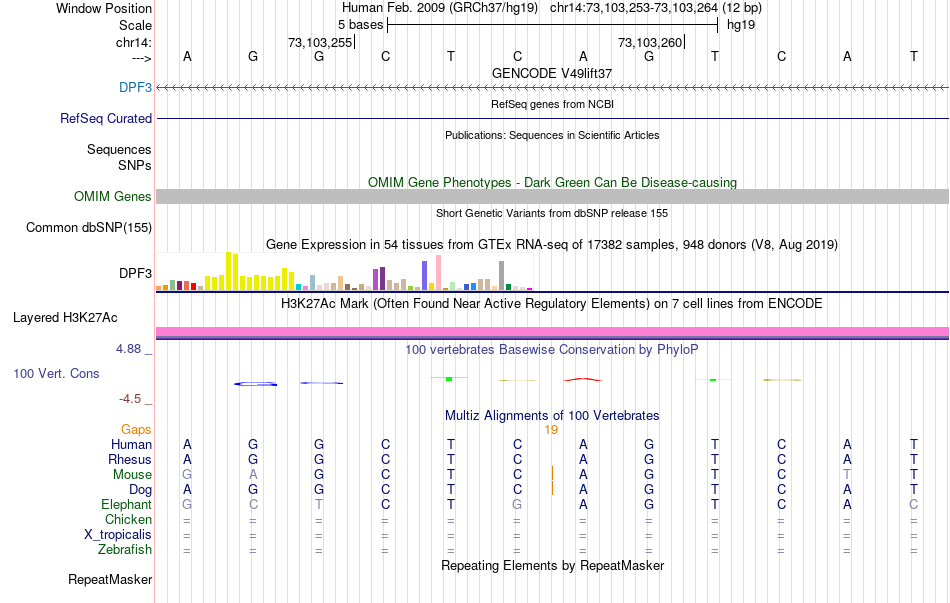Screen dimensions: 950x603
Task: Select the SNPs publications label
Action: tap(135, 165)
